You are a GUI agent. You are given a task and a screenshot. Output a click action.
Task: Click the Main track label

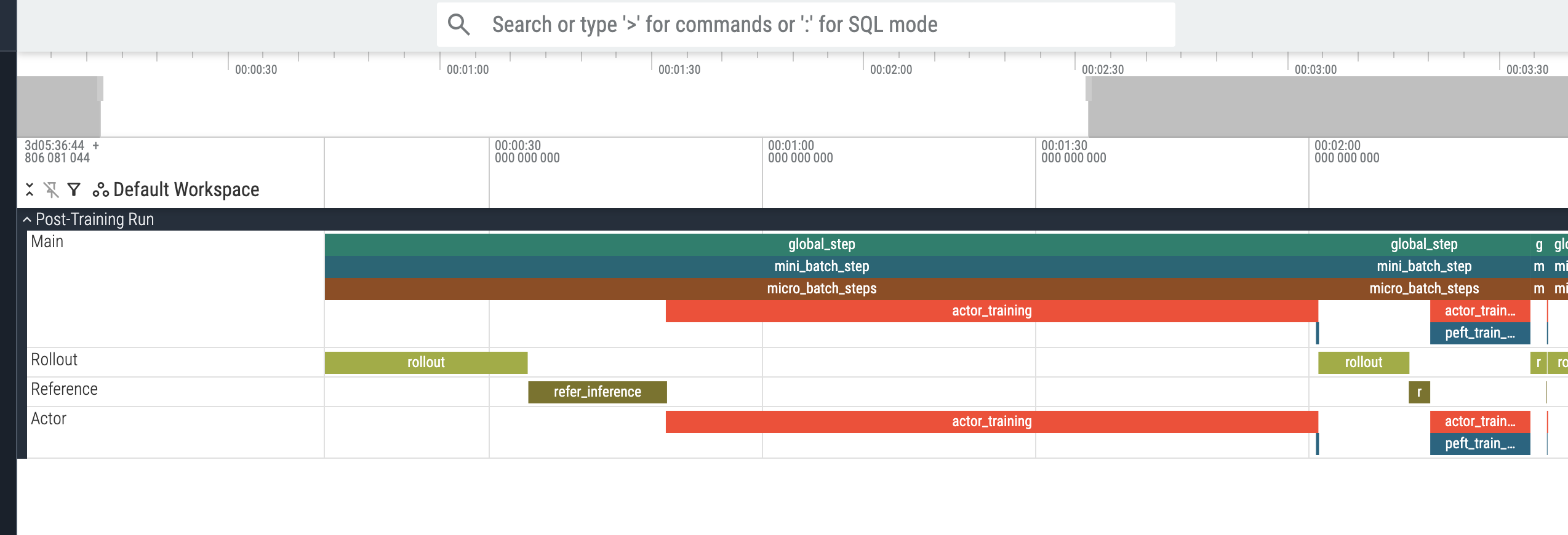pyautogui.click(x=47, y=242)
